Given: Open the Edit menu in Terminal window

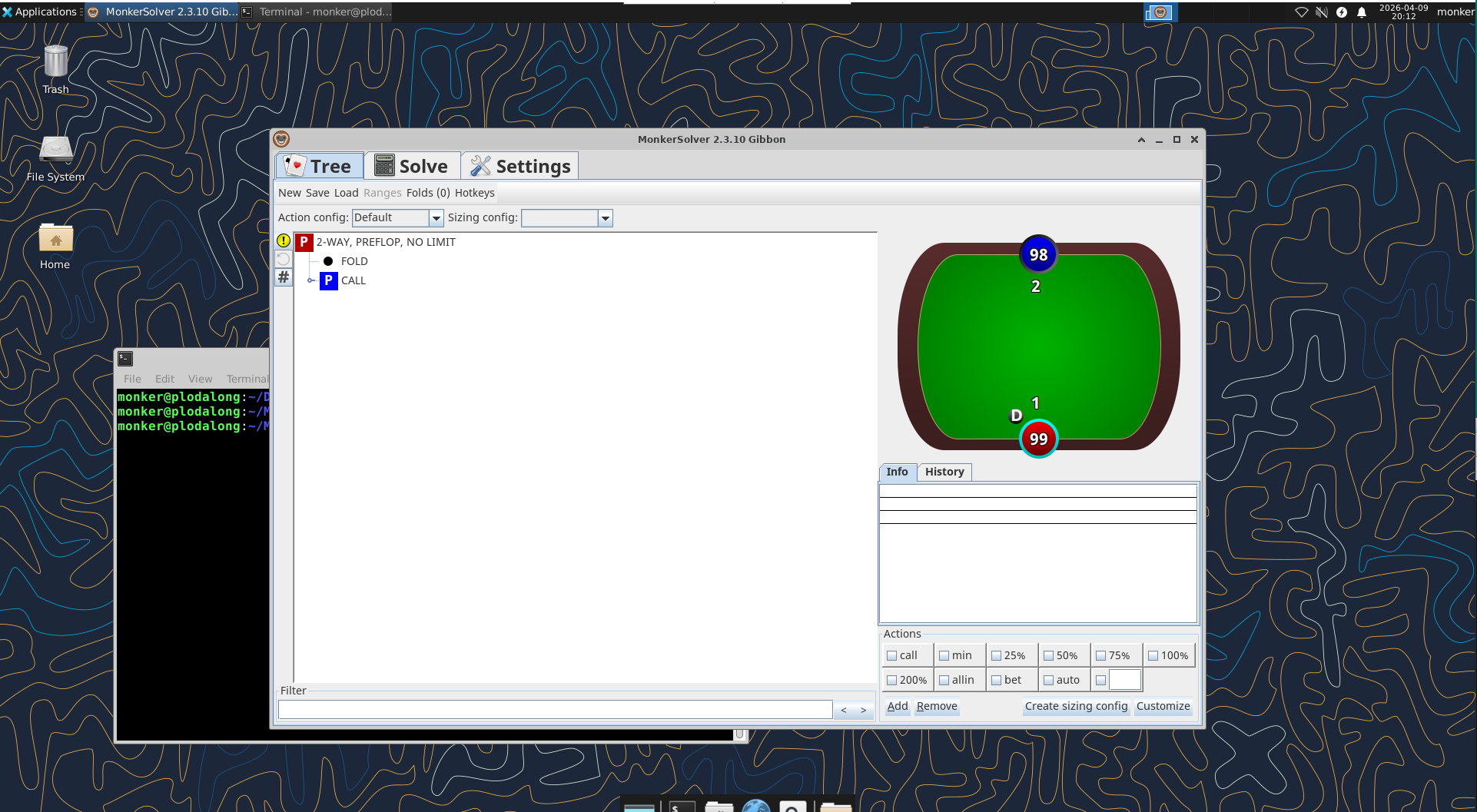Looking at the screenshot, I should pos(164,379).
